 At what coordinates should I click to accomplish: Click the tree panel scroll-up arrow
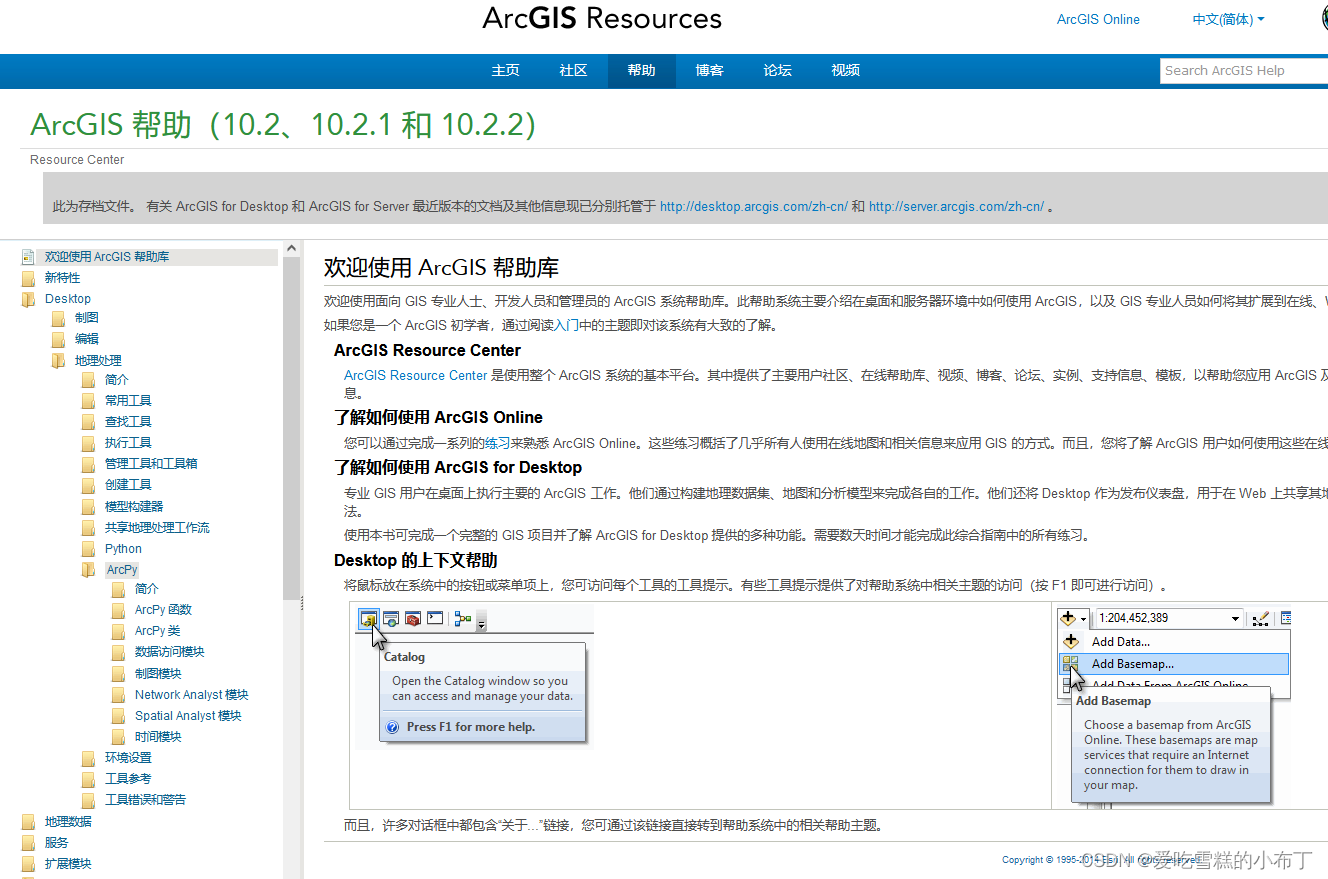click(x=292, y=248)
